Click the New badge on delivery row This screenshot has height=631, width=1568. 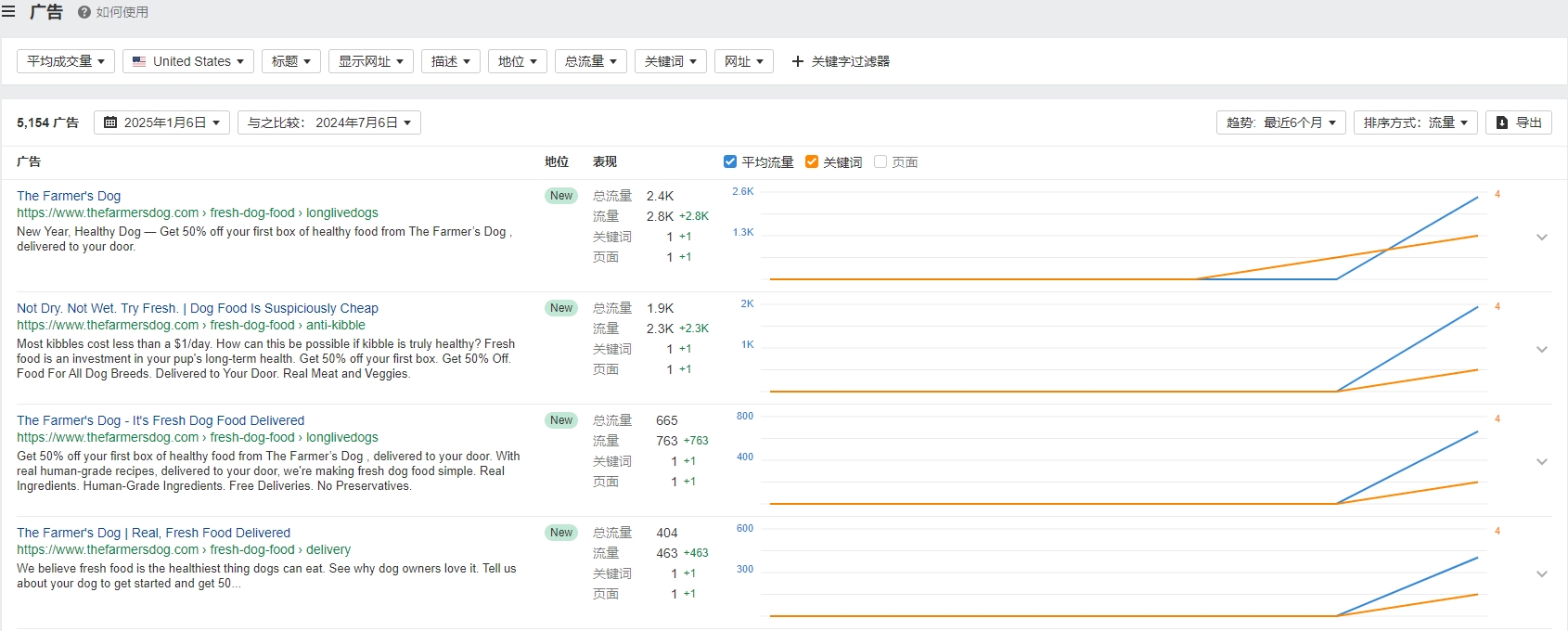click(561, 533)
